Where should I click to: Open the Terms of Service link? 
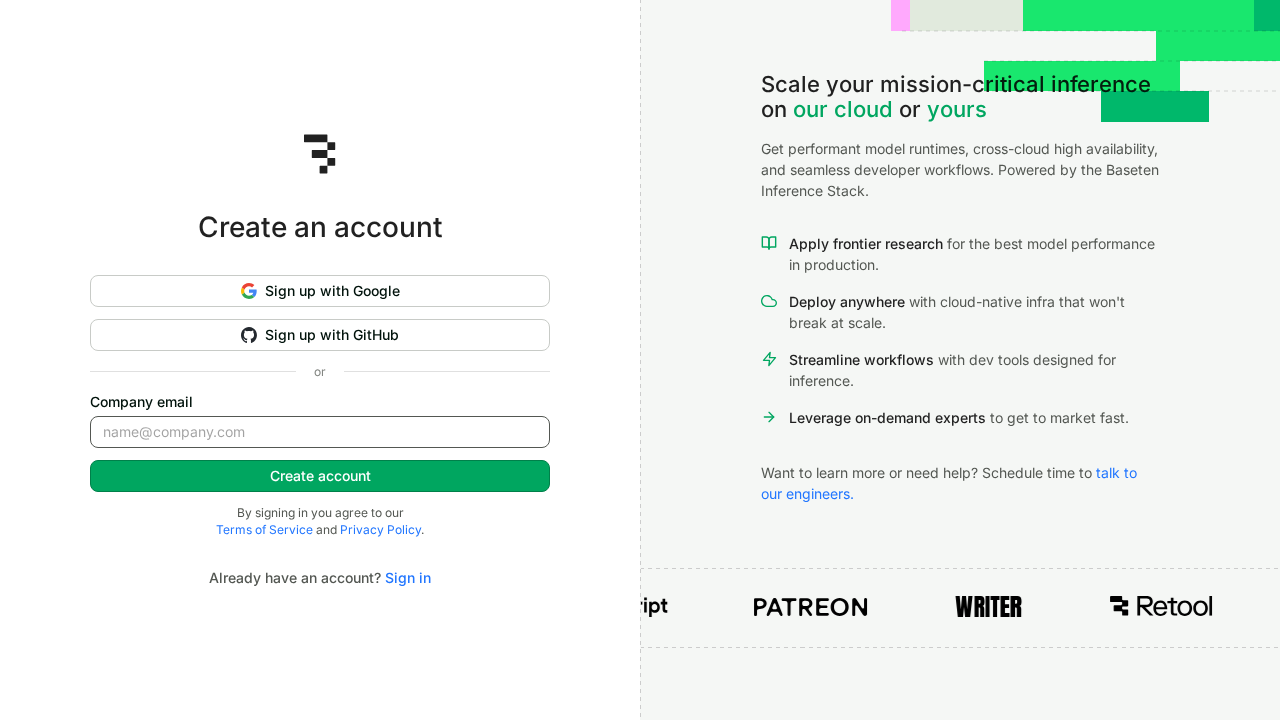click(x=264, y=529)
